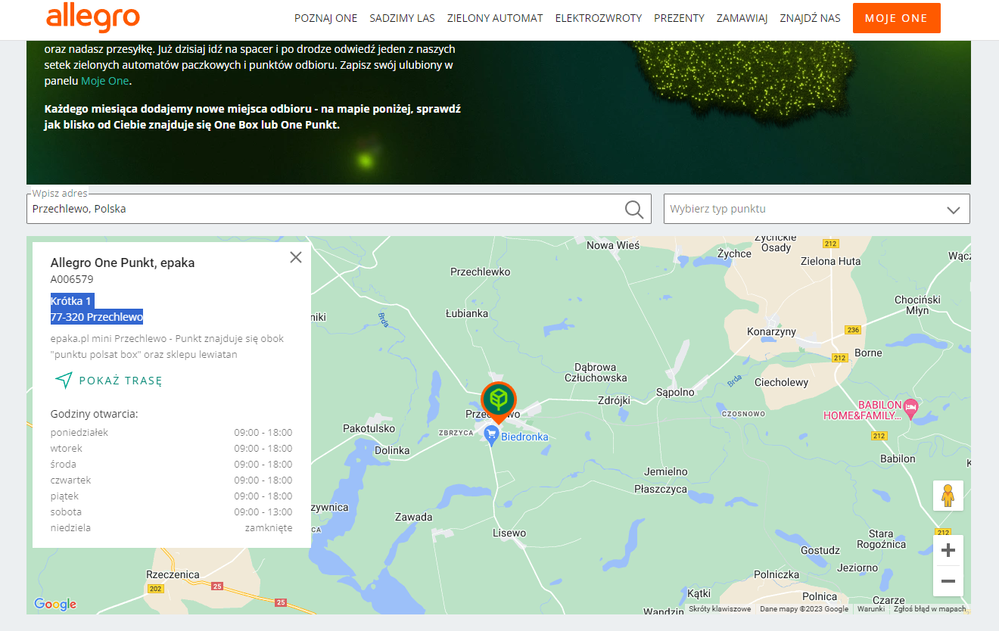Image resolution: width=999 pixels, height=631 pixels.
Task: Click the route arrow icon beside Pokaż trasę
Action: click(x=64, y=381)
